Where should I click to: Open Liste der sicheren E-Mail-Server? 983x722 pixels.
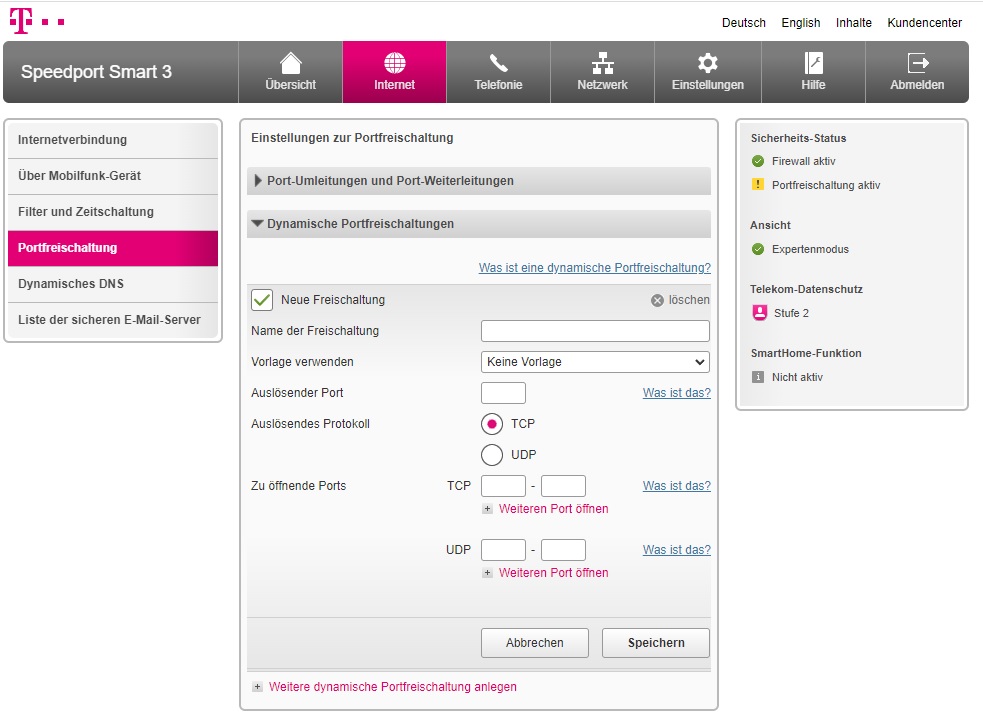pyautogui.click(x=113, y=320)
